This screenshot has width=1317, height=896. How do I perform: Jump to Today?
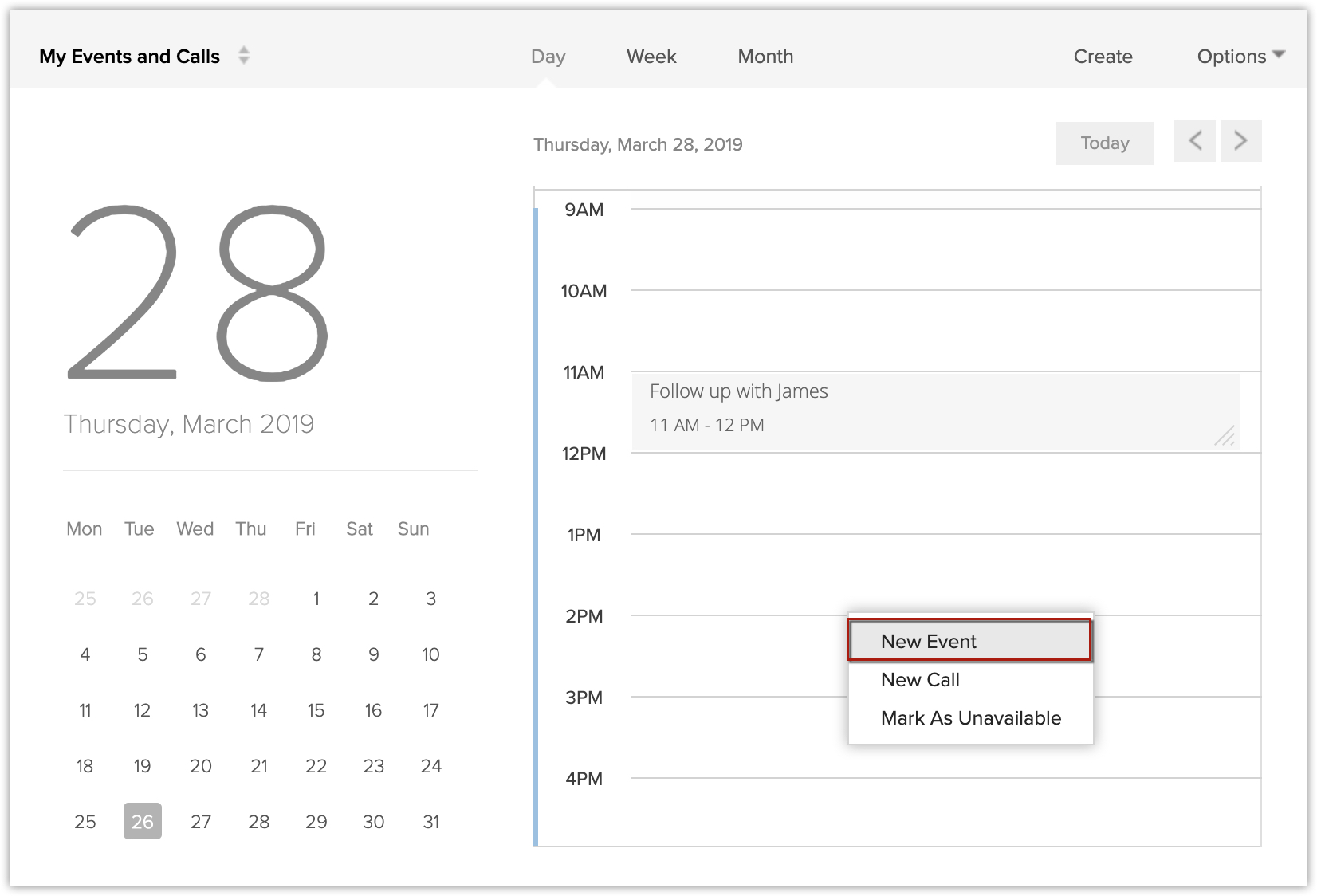pyautogui.click(x=1104, y=143)
